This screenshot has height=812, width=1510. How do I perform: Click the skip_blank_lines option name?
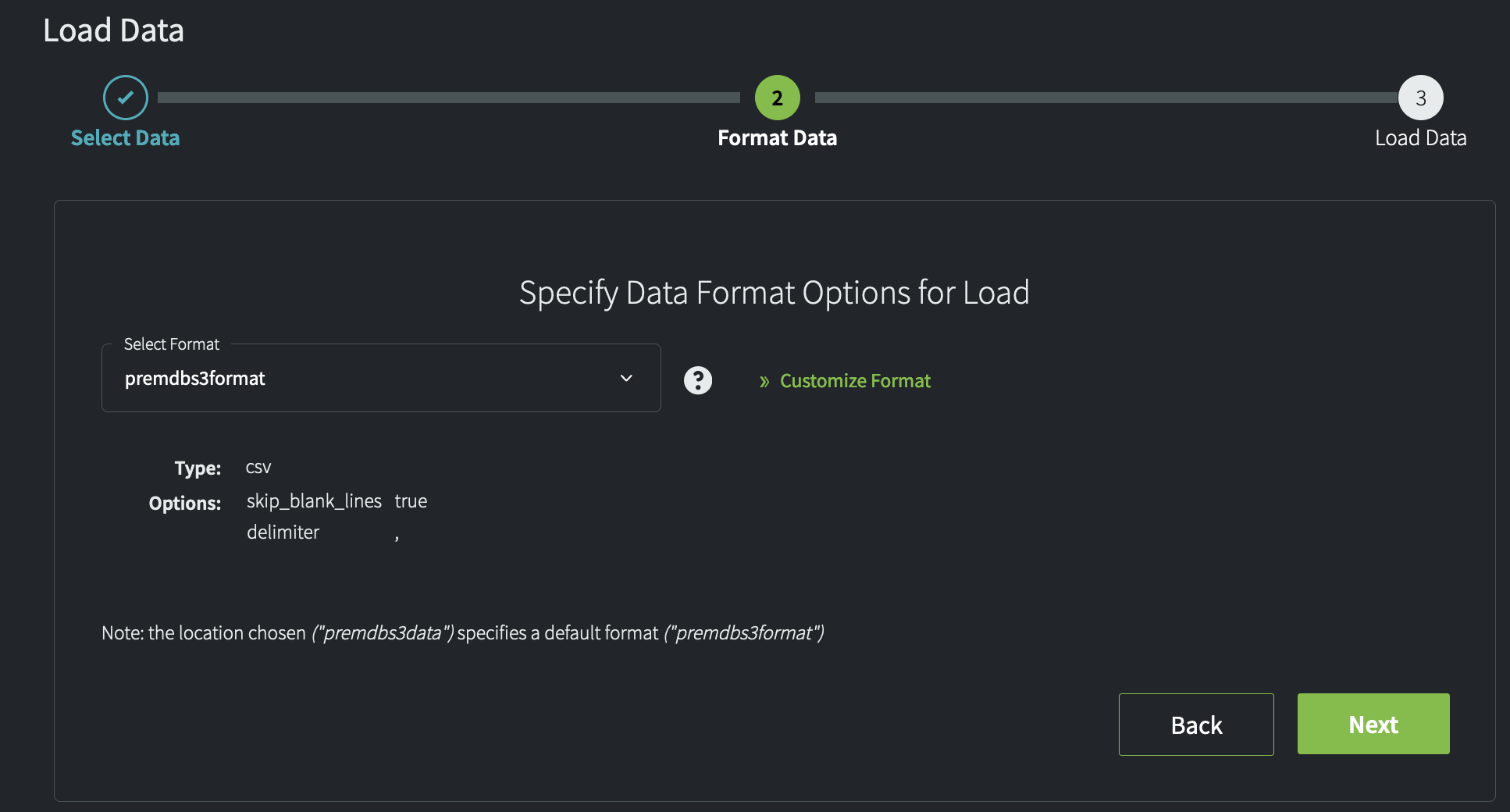click(314, 501)
